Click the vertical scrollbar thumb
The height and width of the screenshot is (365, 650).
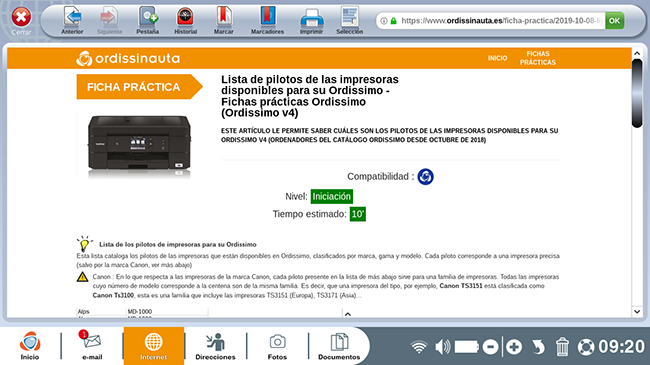click(637, 93)
